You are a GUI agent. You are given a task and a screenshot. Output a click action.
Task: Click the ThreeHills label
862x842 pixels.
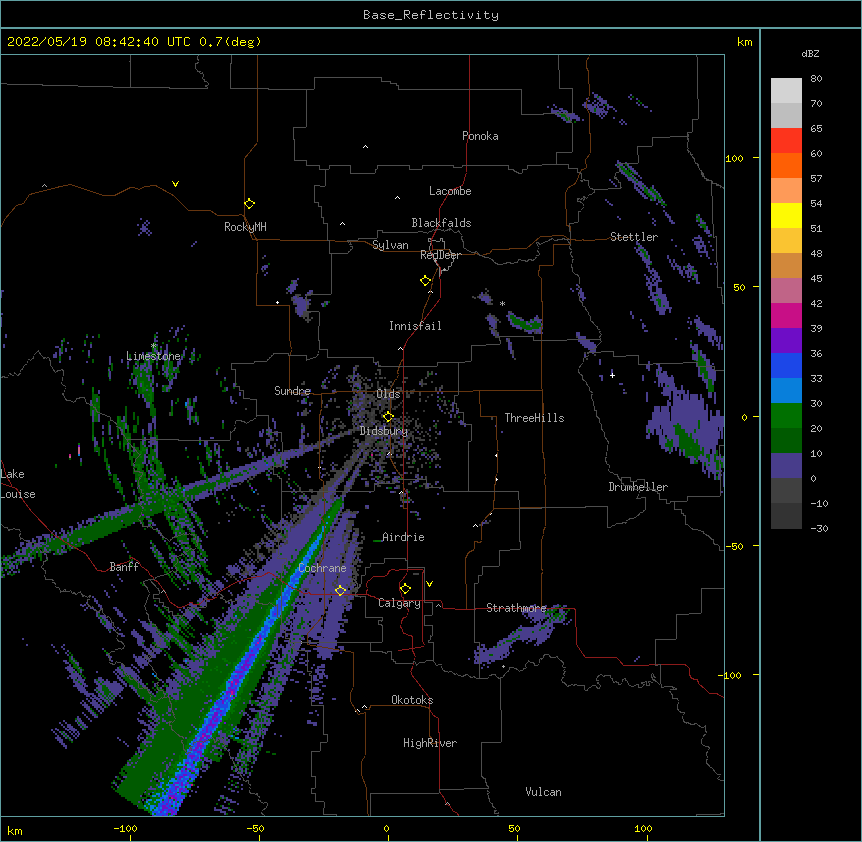(534, 418)
